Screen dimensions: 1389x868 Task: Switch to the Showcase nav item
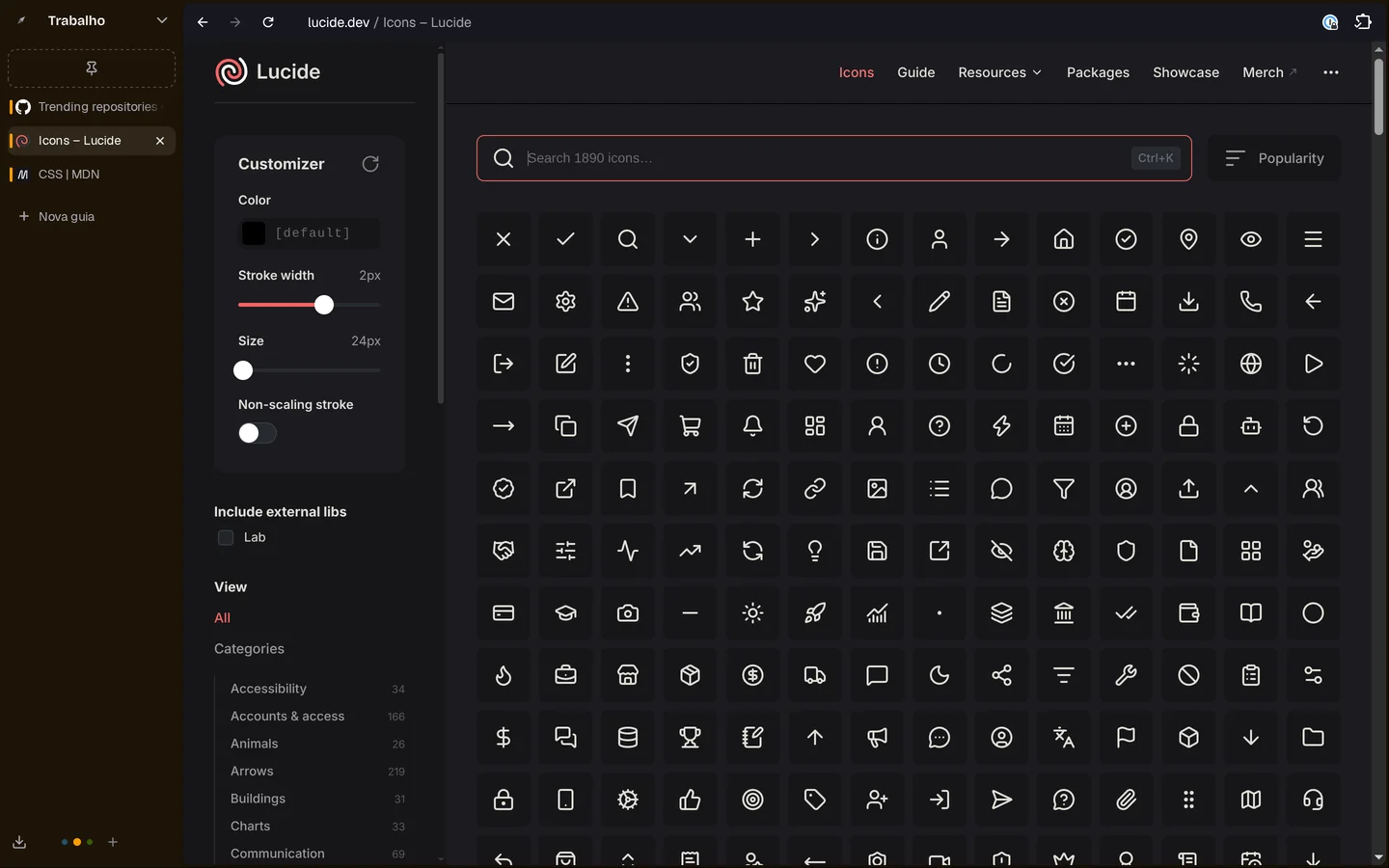tap(1185, 72)
